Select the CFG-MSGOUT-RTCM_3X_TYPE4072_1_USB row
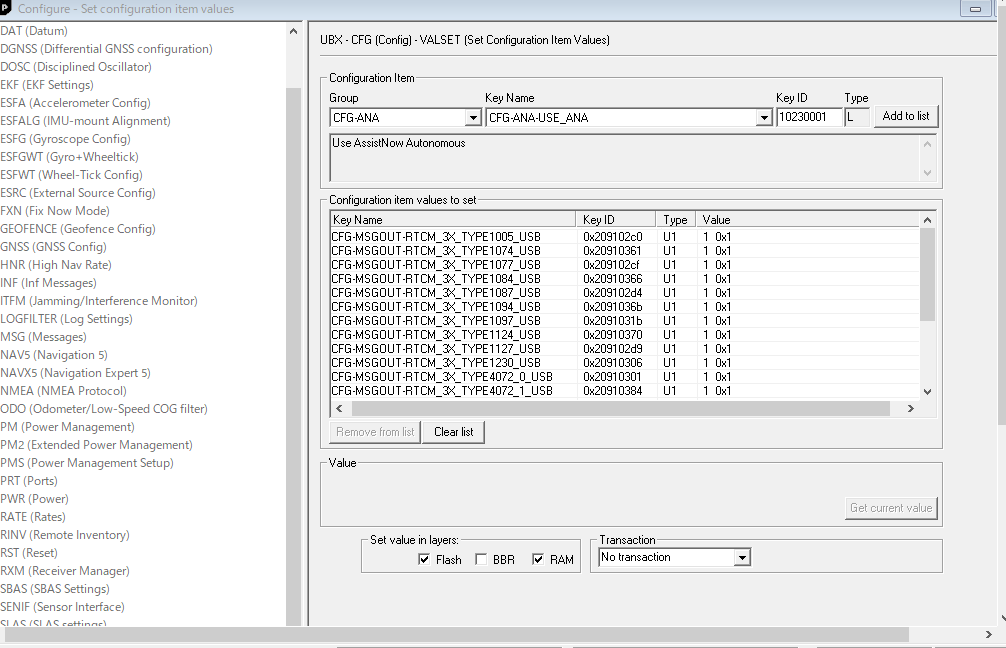The height and width of the screenshot is (648, 1006). (x=625, y=391)
